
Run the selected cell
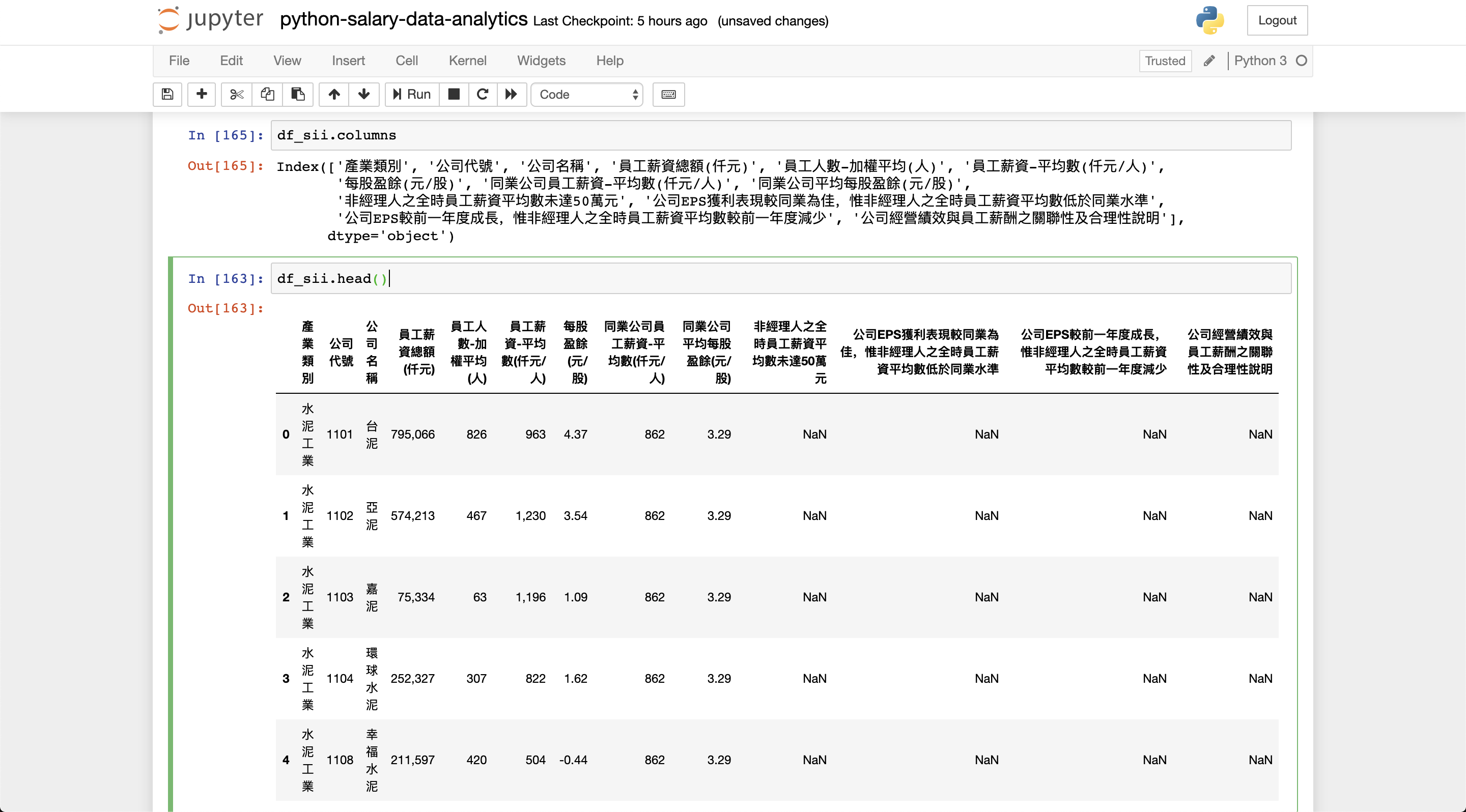click(412, 95)
